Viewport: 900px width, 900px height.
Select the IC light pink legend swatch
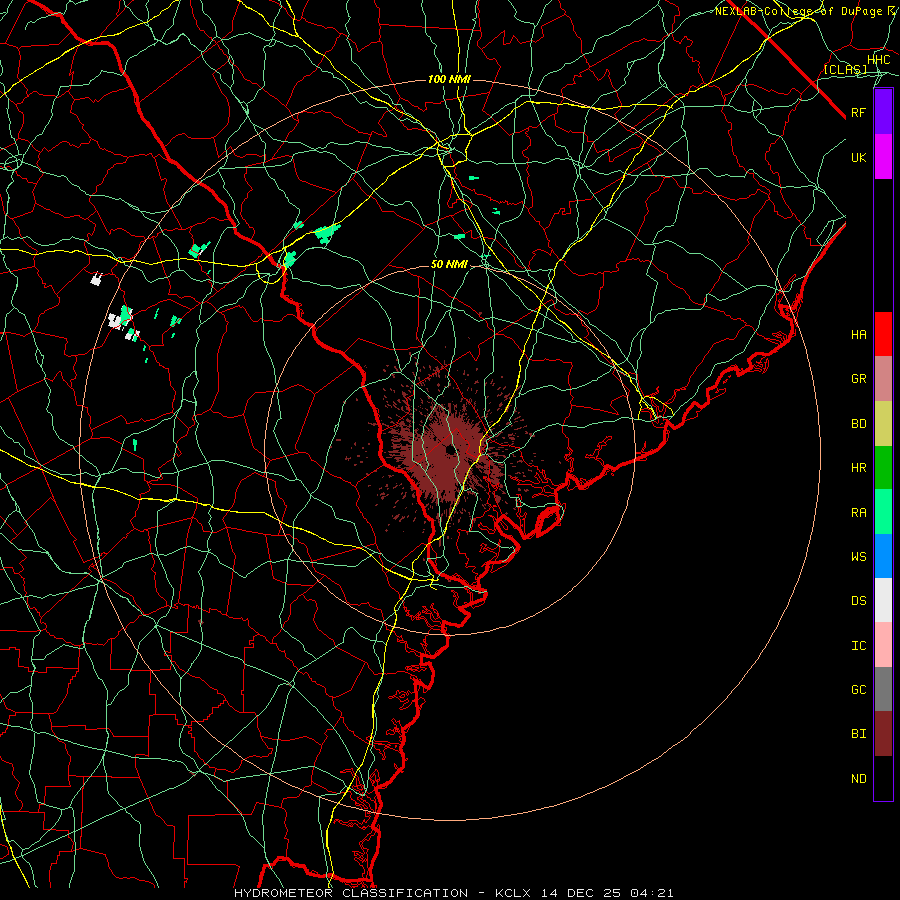(883, 645)
